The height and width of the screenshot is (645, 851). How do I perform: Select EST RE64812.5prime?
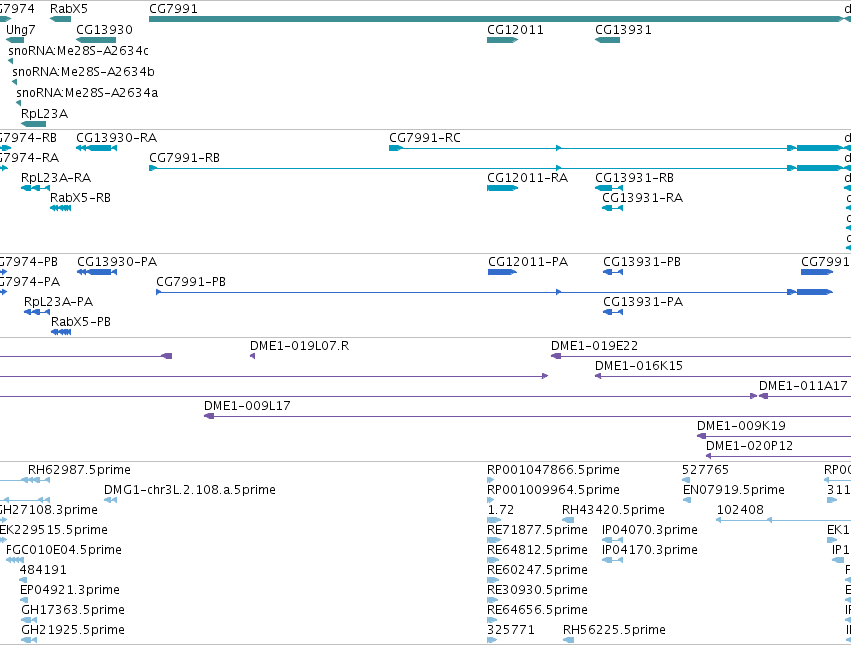point(493,560)
